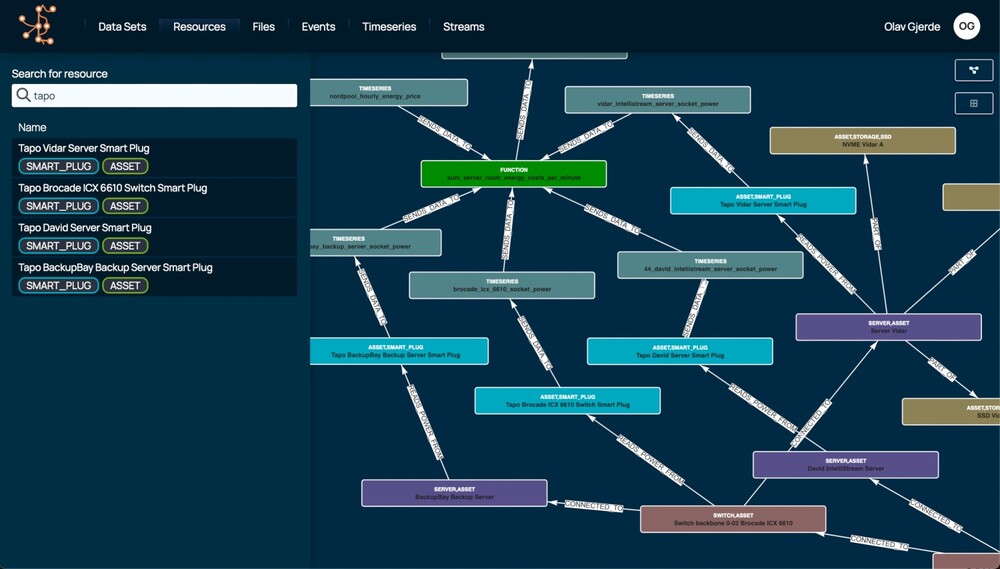Select the Files tab
This screenshot has height=569, width=1000.
[x=264, y=27]
